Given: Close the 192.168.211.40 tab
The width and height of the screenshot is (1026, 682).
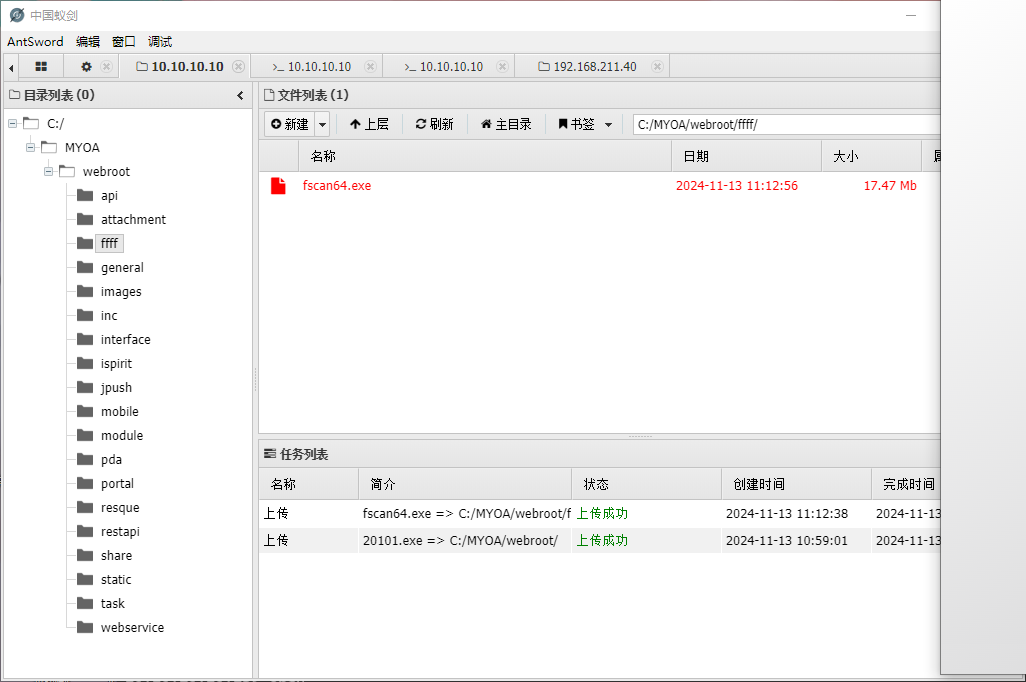Looking at the screenshot, I should pos(657,67).
